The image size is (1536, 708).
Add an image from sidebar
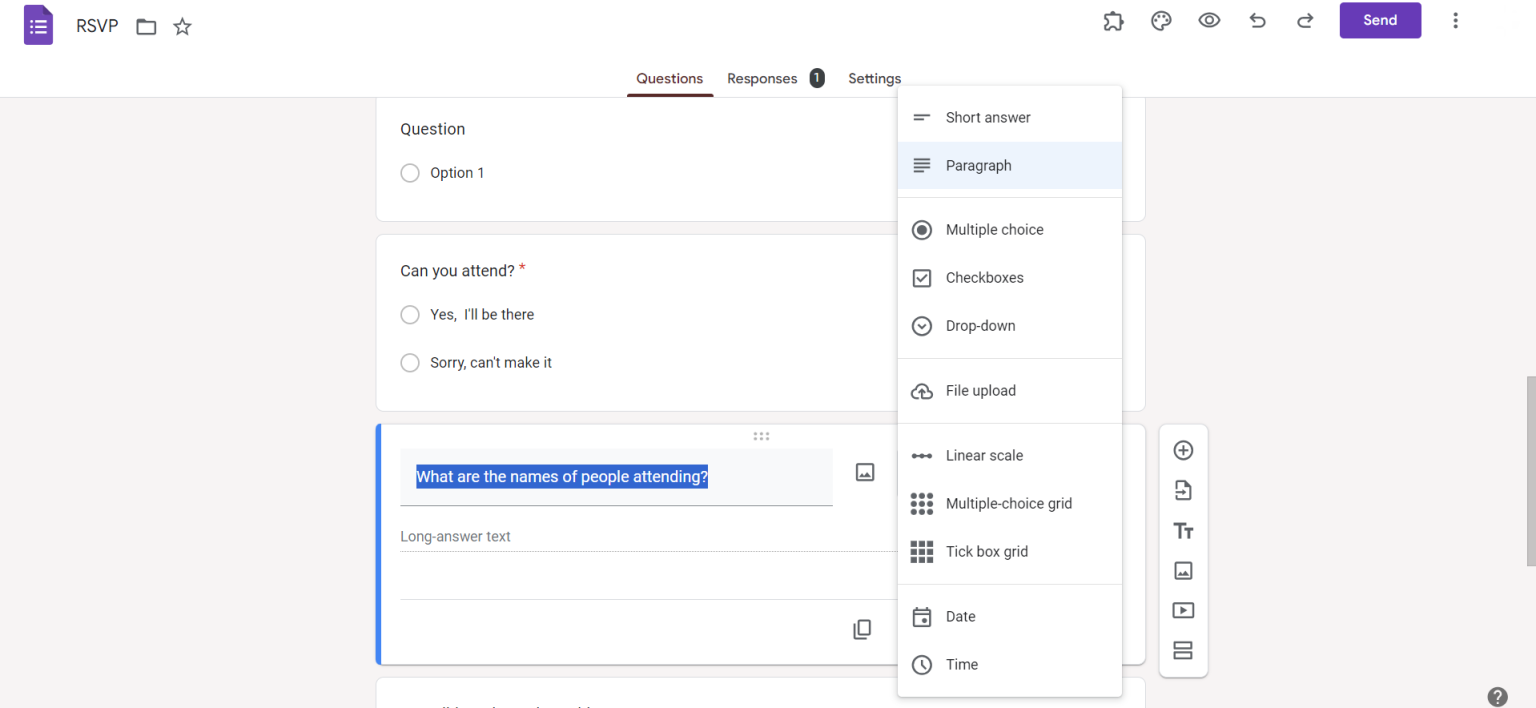pyautogui.click(x=1183, y=571)
